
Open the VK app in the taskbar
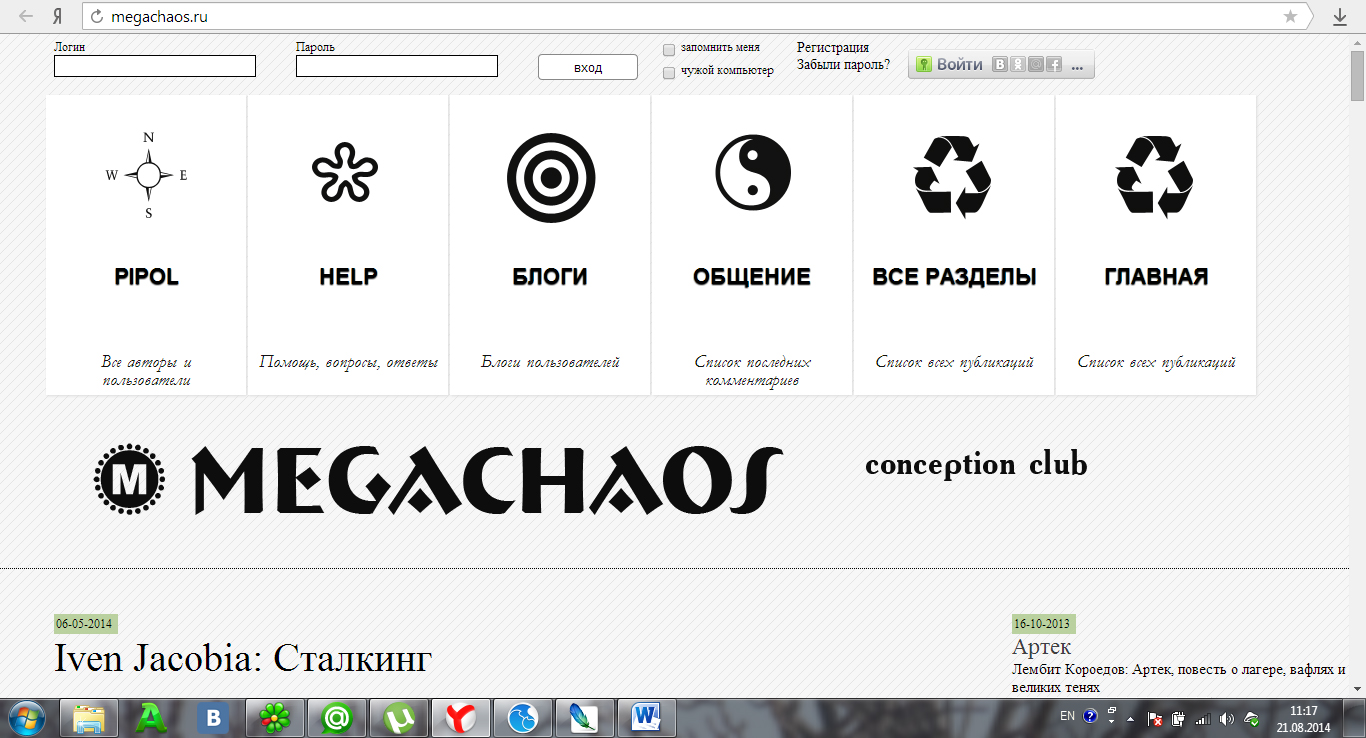pos(213,717)
